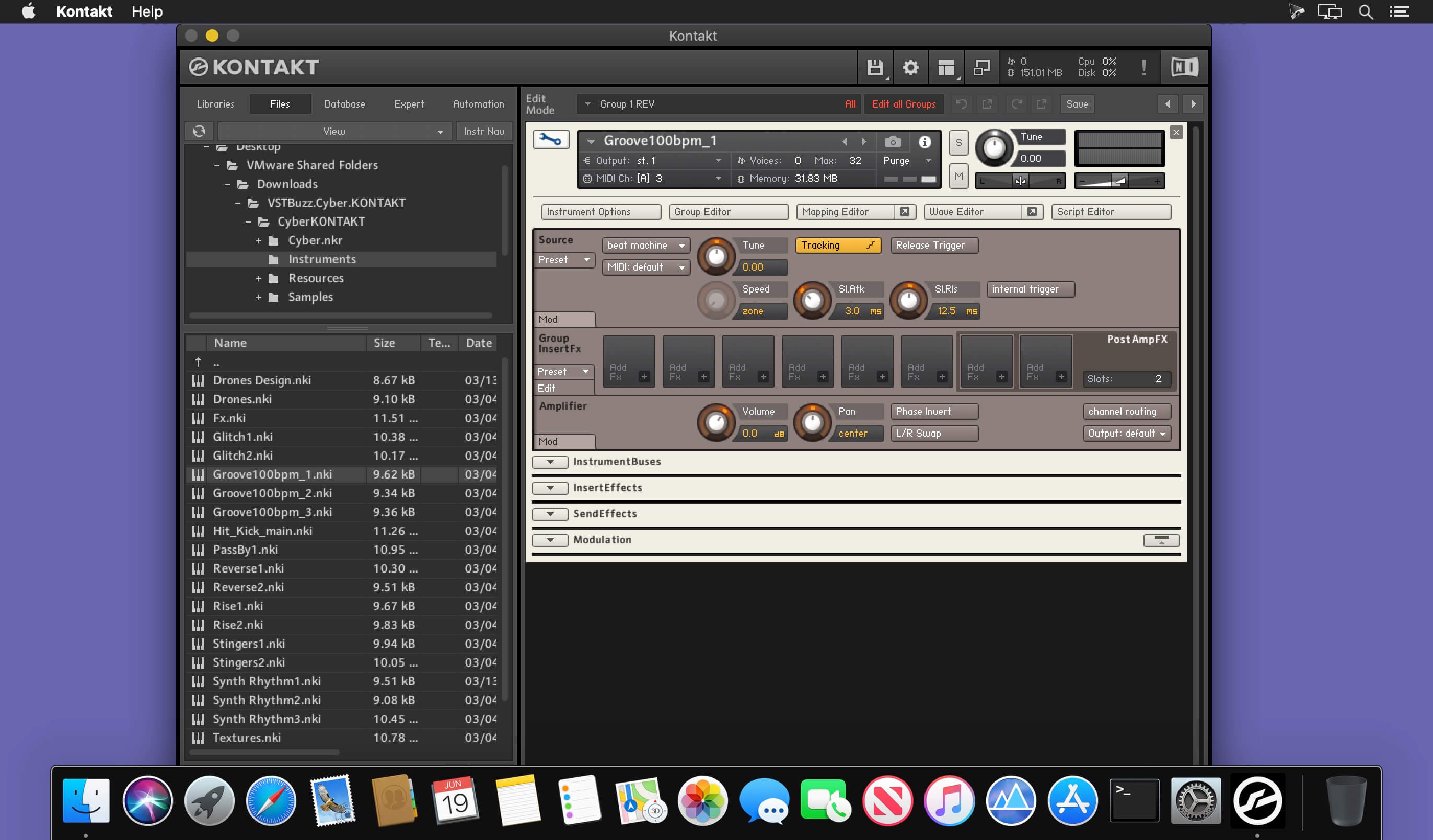
Task: Open Mapping Editor in external window icon
Action: point(904,212)
